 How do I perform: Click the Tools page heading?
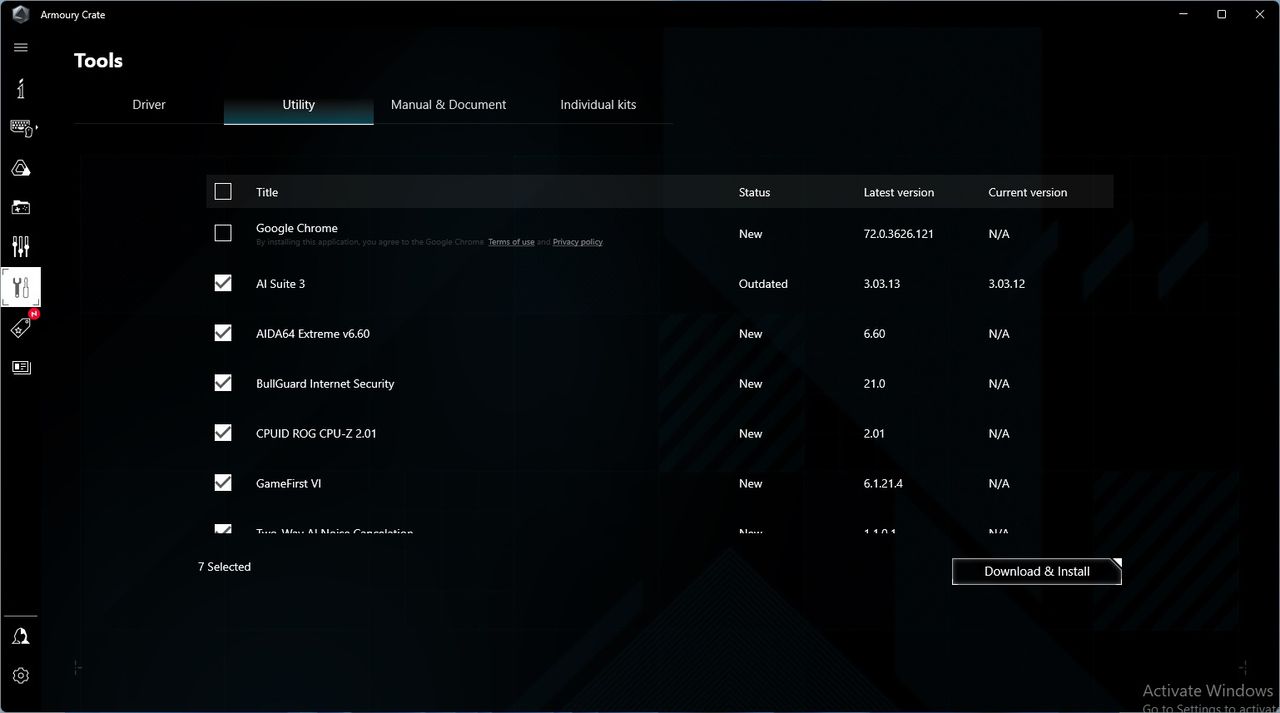pyautogui.click(x=98, y=61)
